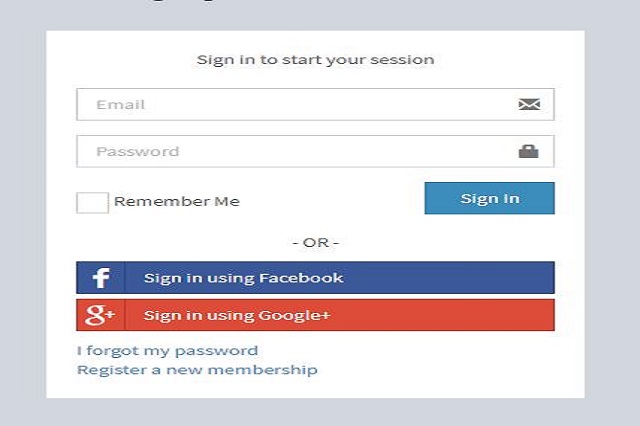The height and width of the screenshot is (426, 640).
Task: Click the white Facebook "f" logo
Action: 100,278
